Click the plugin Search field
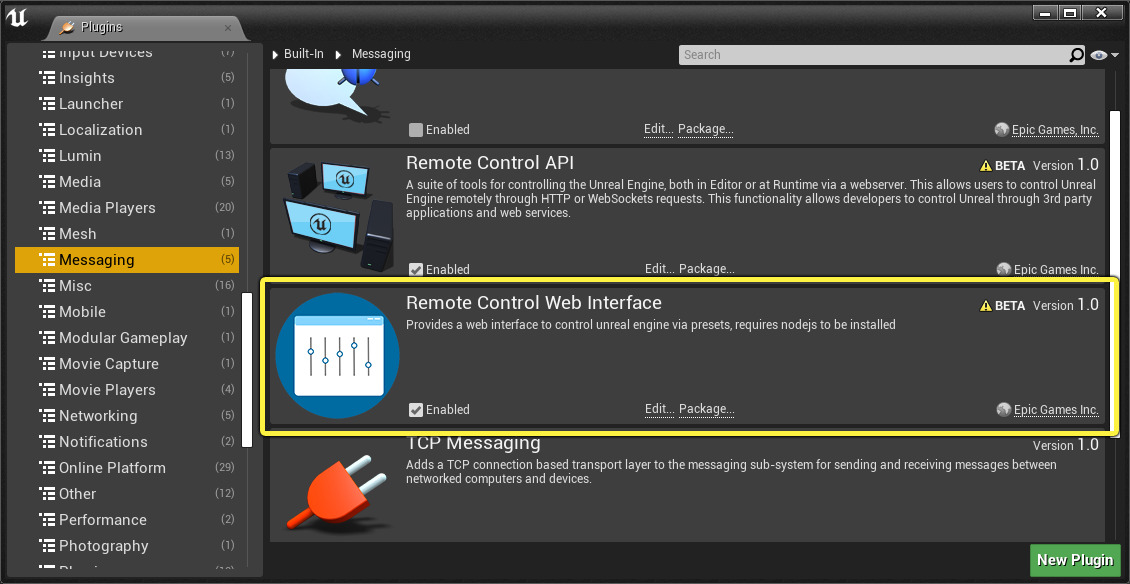1130x584 pixels. pyautogui.click(x=873, y=55)
